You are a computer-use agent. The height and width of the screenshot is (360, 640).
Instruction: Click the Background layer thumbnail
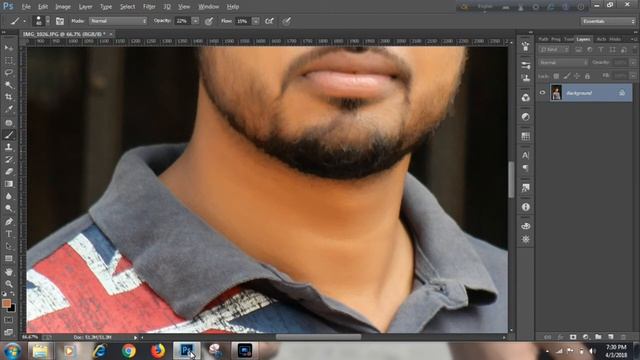pos(556,93)
